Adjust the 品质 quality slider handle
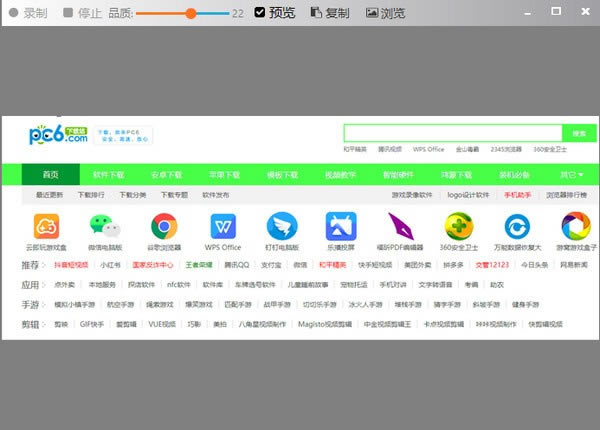The image size is (600, 430). pyautogui.click(x=190, y=13)
